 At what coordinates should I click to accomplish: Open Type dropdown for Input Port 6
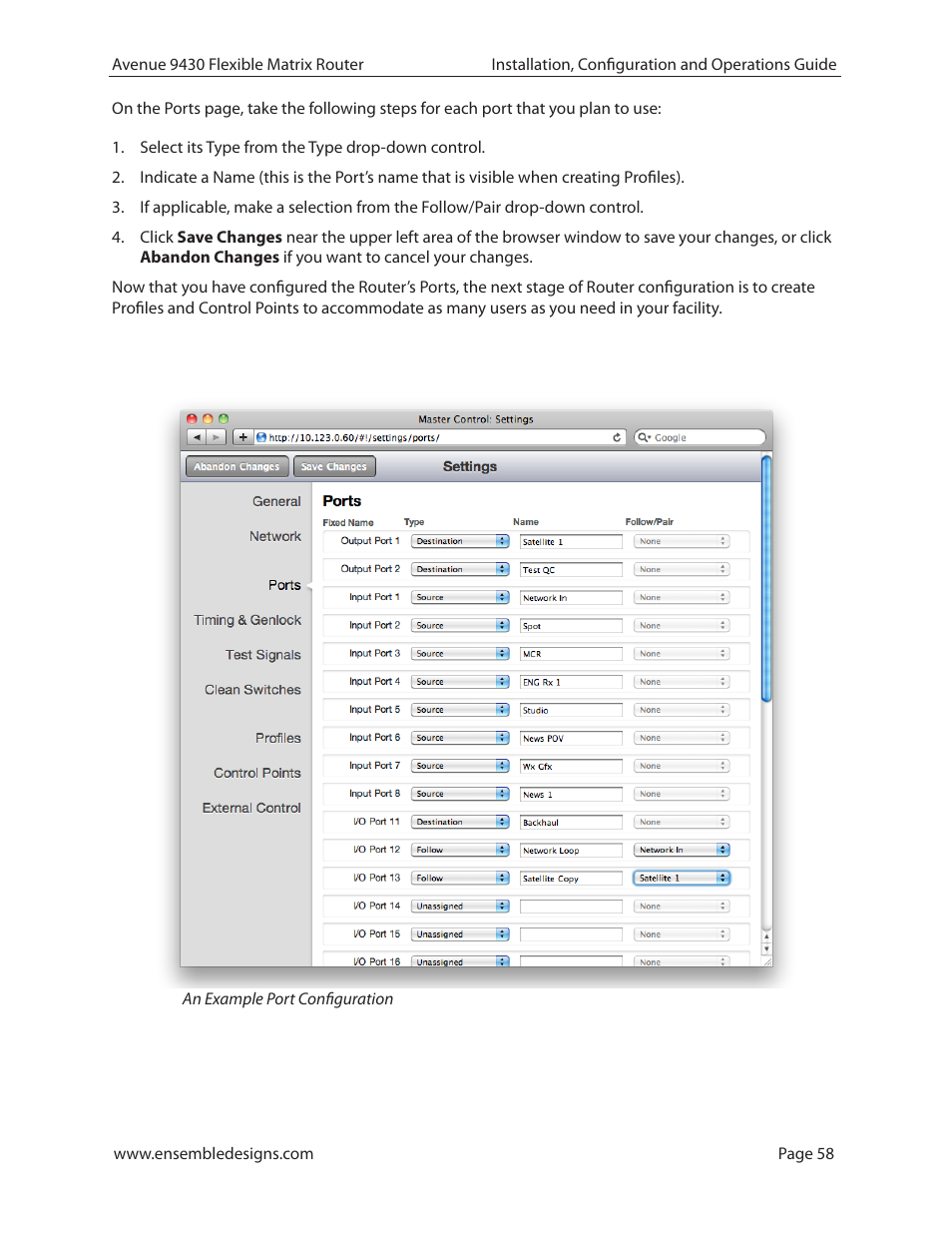tap(460, 738)
